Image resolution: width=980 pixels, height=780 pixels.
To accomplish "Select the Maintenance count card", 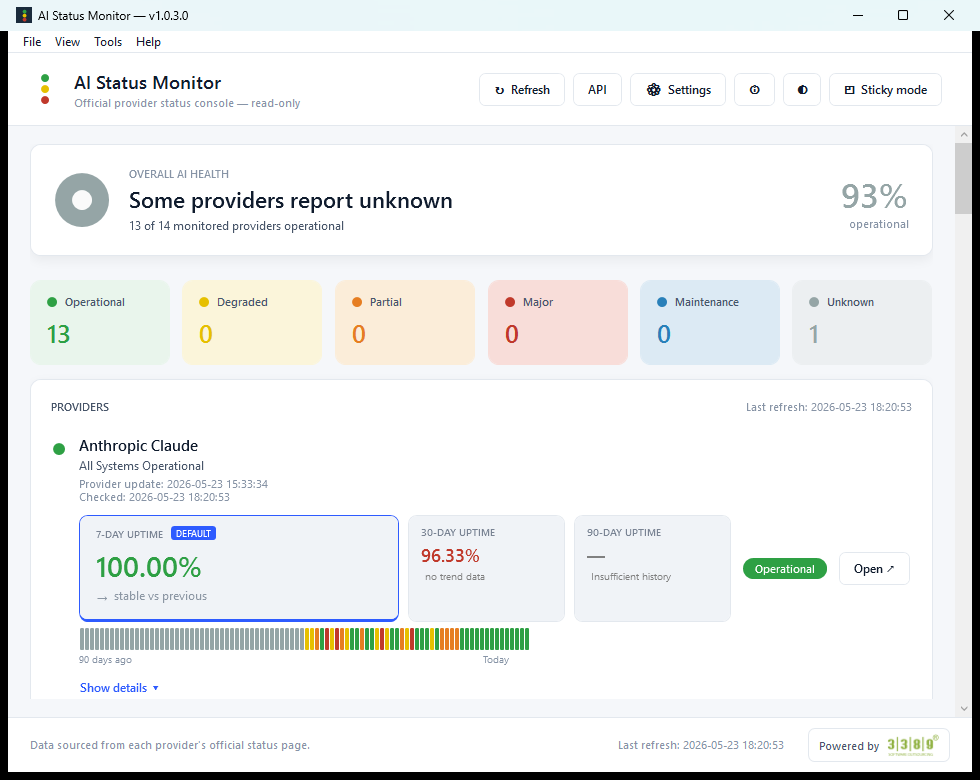I will tap(710, 322).
